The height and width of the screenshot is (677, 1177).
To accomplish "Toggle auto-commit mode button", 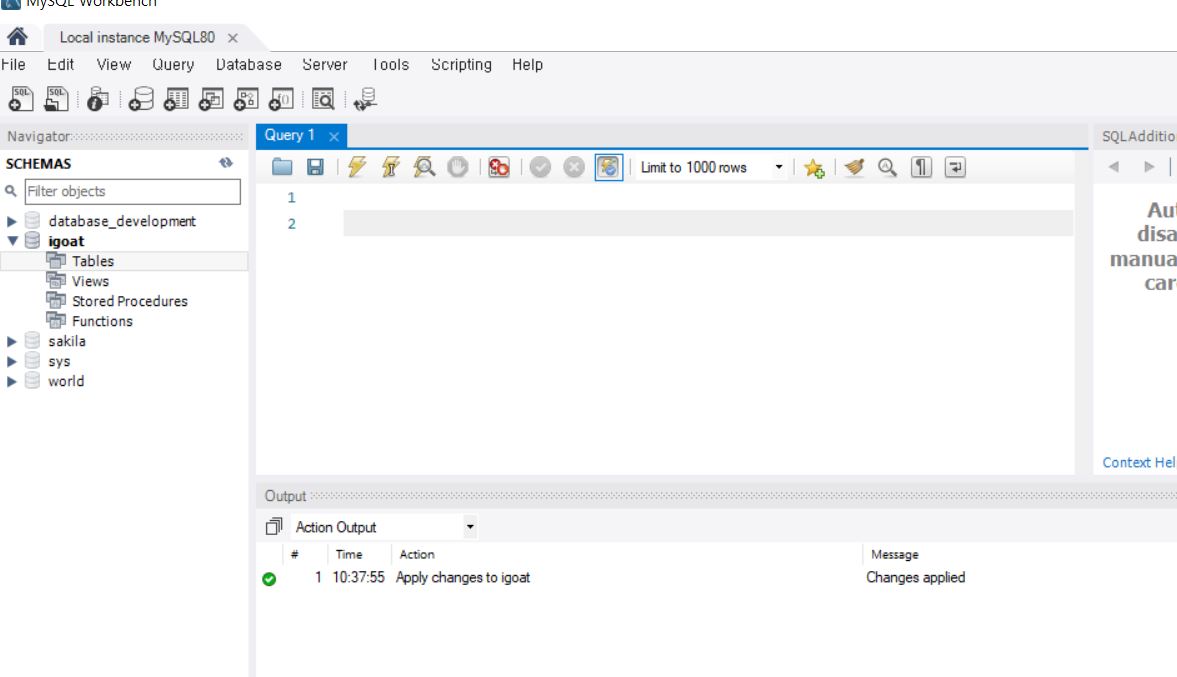I will coord(609,167).
